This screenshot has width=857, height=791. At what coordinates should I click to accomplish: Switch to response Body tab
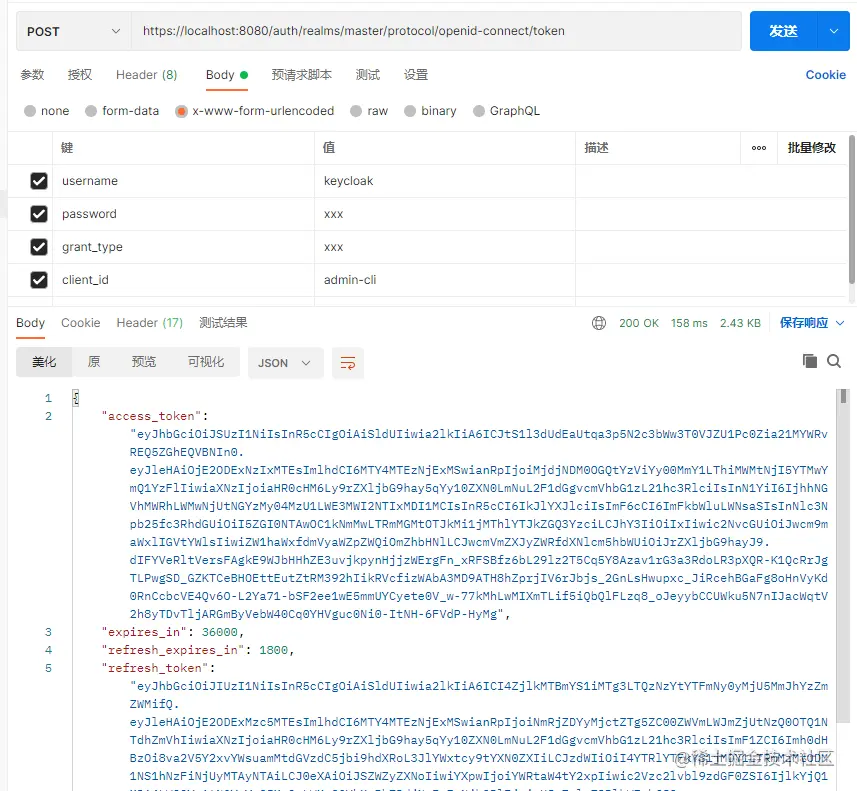click(x=31, y=323)
